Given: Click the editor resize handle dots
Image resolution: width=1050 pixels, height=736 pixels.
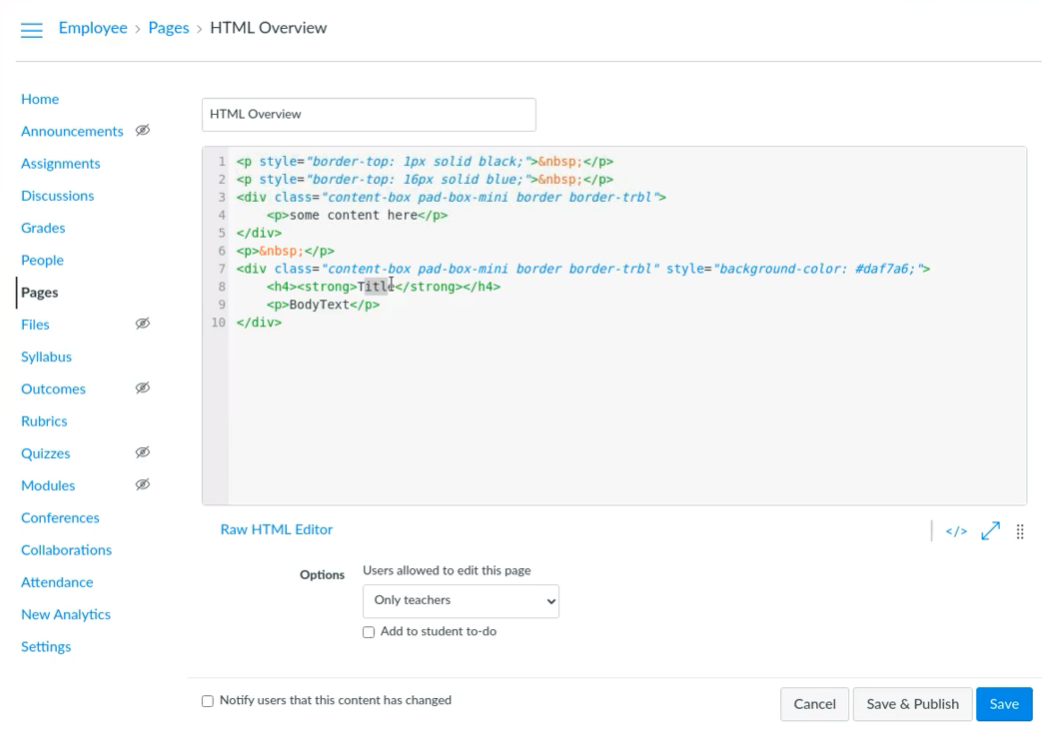Looking at the screenshot, I should (x=1020, y=531).
